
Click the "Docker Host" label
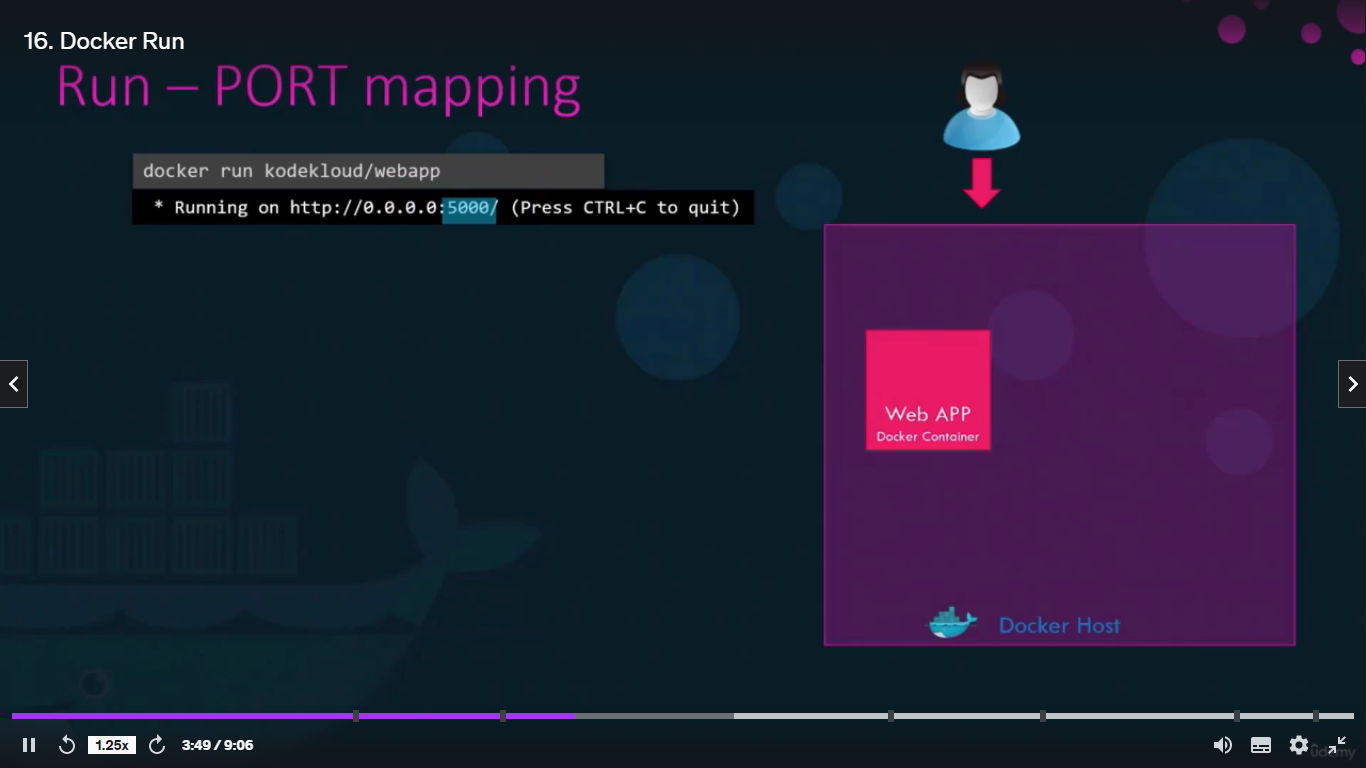1059,626
